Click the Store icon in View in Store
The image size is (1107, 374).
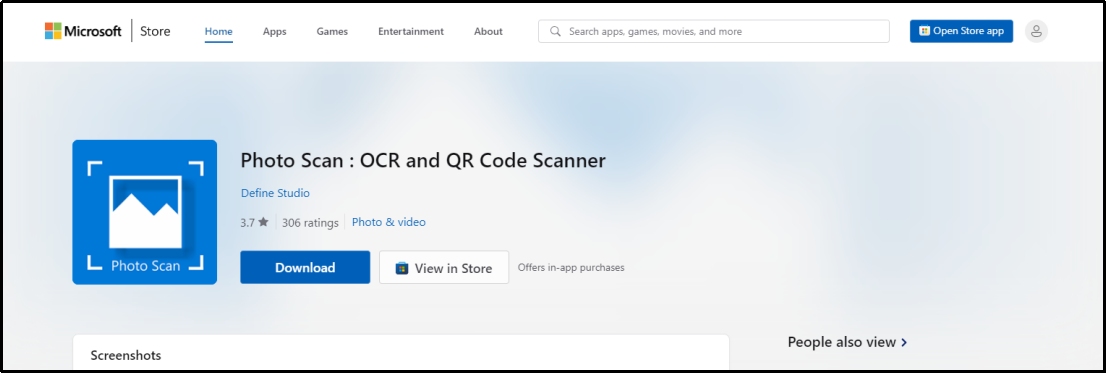(x=402, y=268)
